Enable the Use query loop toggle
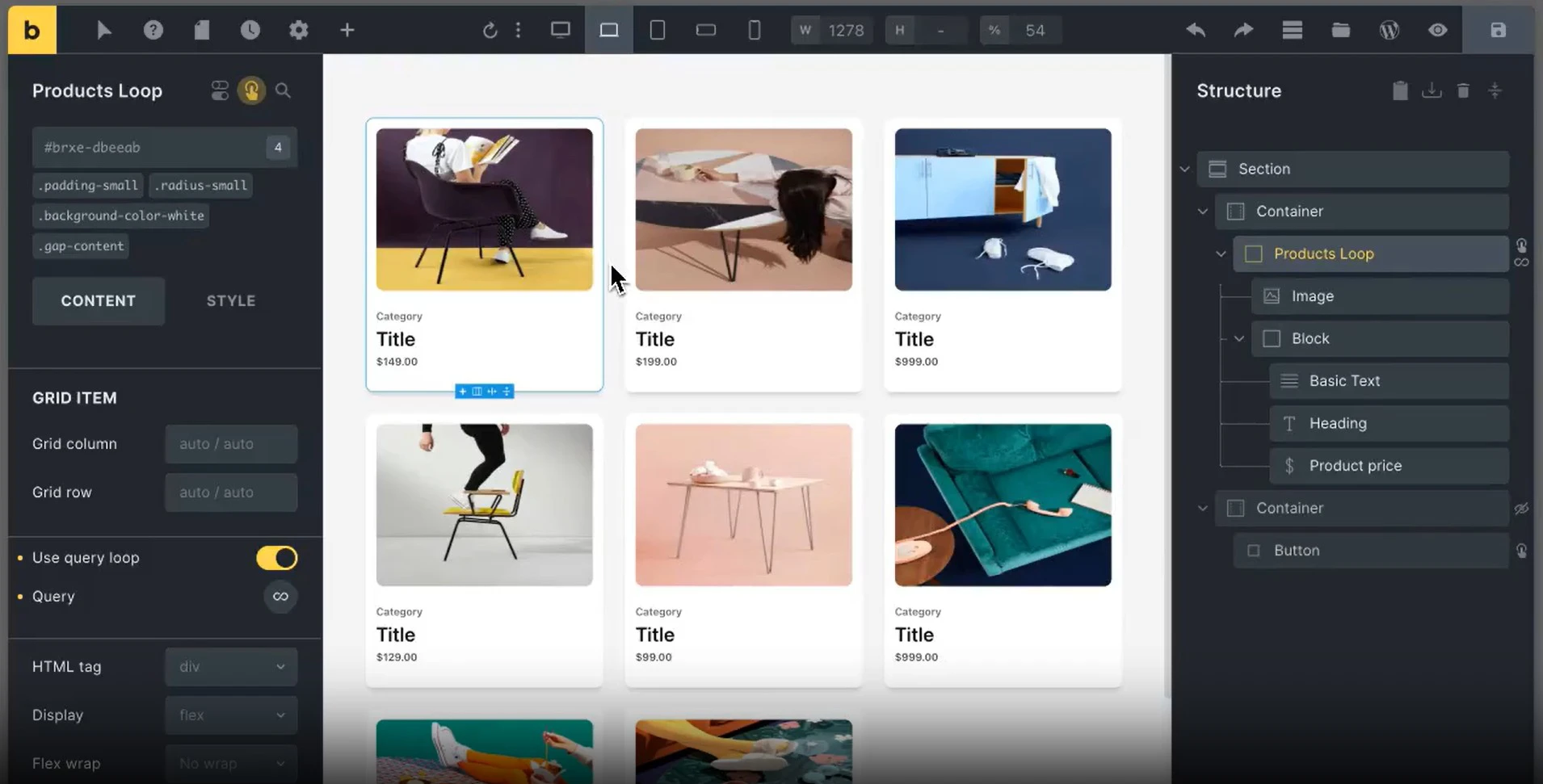 pos(276,557)
